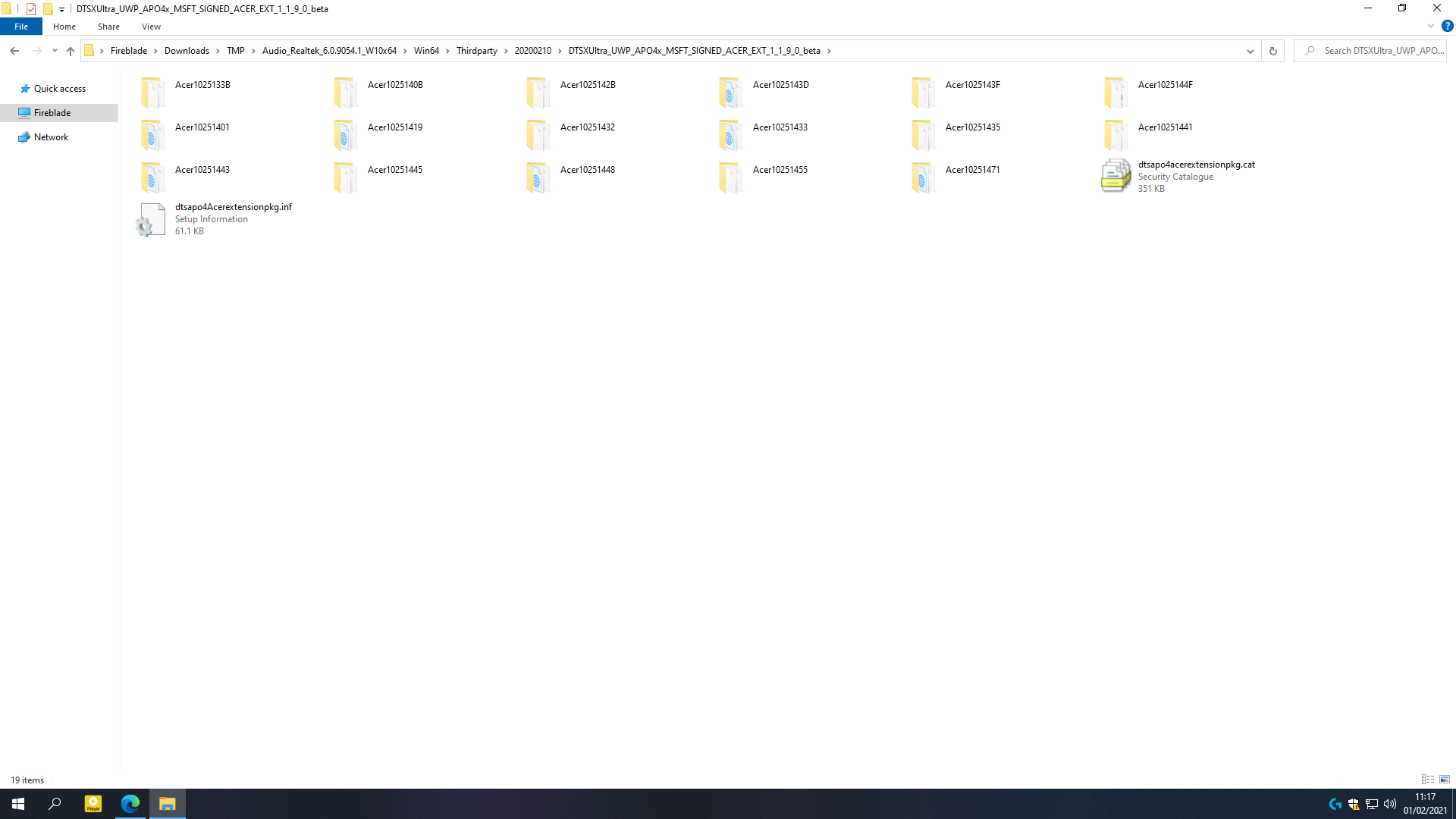
Task: Click the File Explorer taskbar button
Action: click(x=168, y=804)
